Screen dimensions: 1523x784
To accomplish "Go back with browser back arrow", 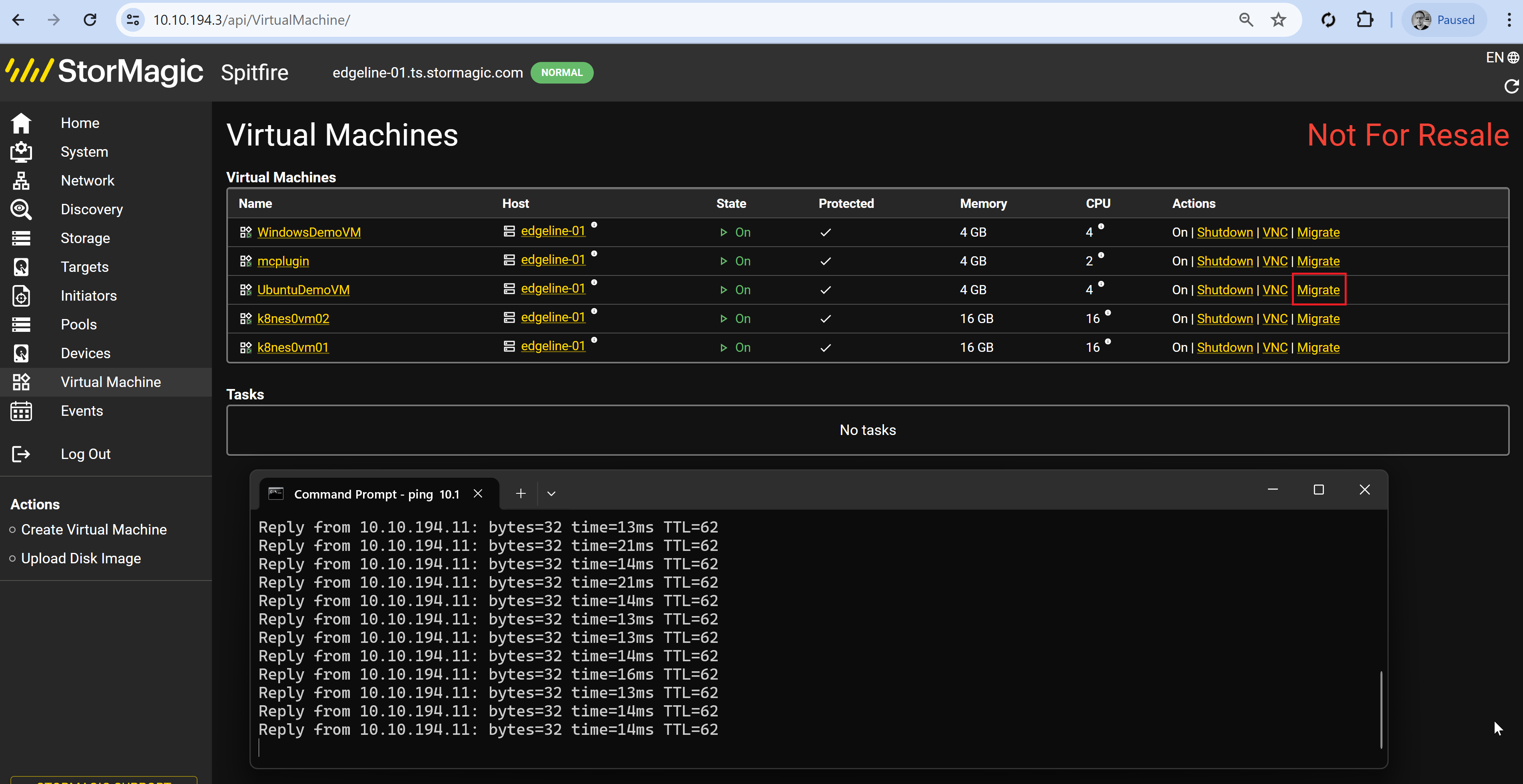I will 18,20.
